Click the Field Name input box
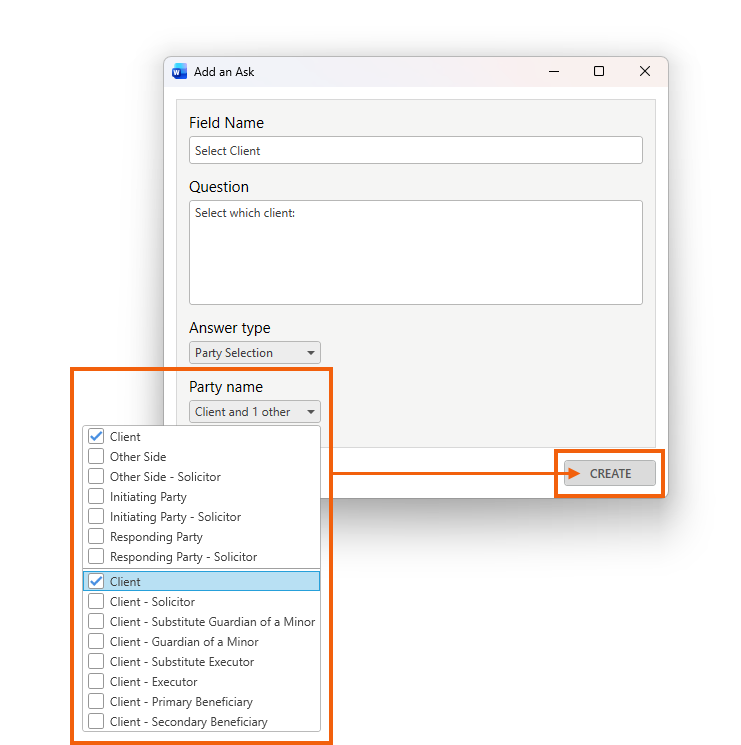The height and width of the screenshot is (745, 741). [415, 151]
